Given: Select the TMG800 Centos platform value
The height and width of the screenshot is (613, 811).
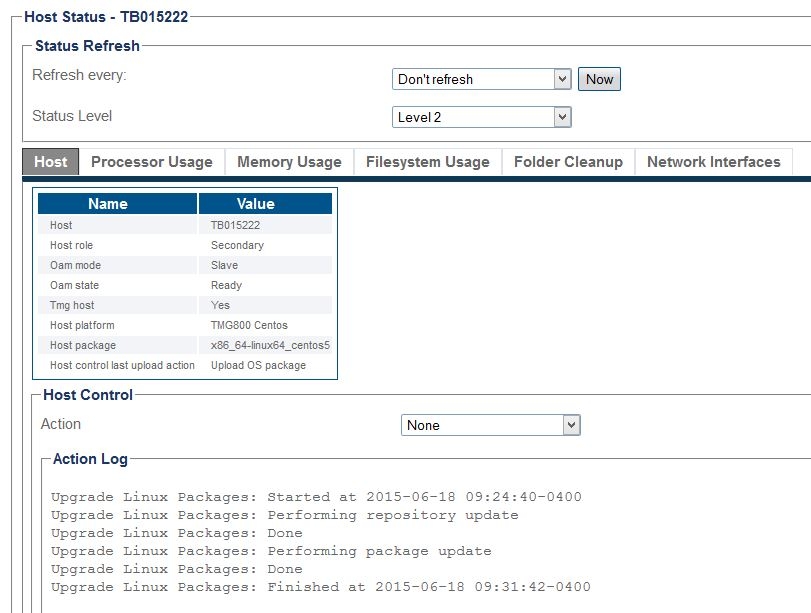Looking at the screenshot, I should (x=249, y=326).
